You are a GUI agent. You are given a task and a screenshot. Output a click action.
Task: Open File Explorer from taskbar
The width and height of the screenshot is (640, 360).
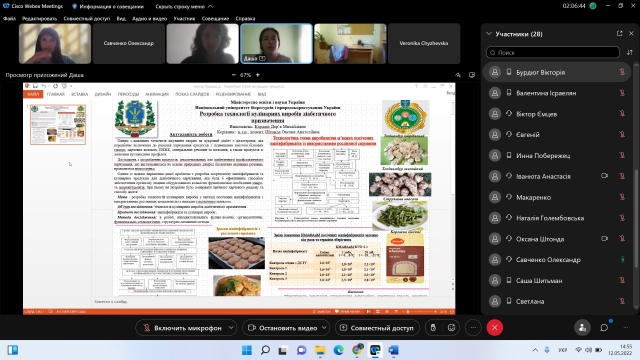pos(320,350)
